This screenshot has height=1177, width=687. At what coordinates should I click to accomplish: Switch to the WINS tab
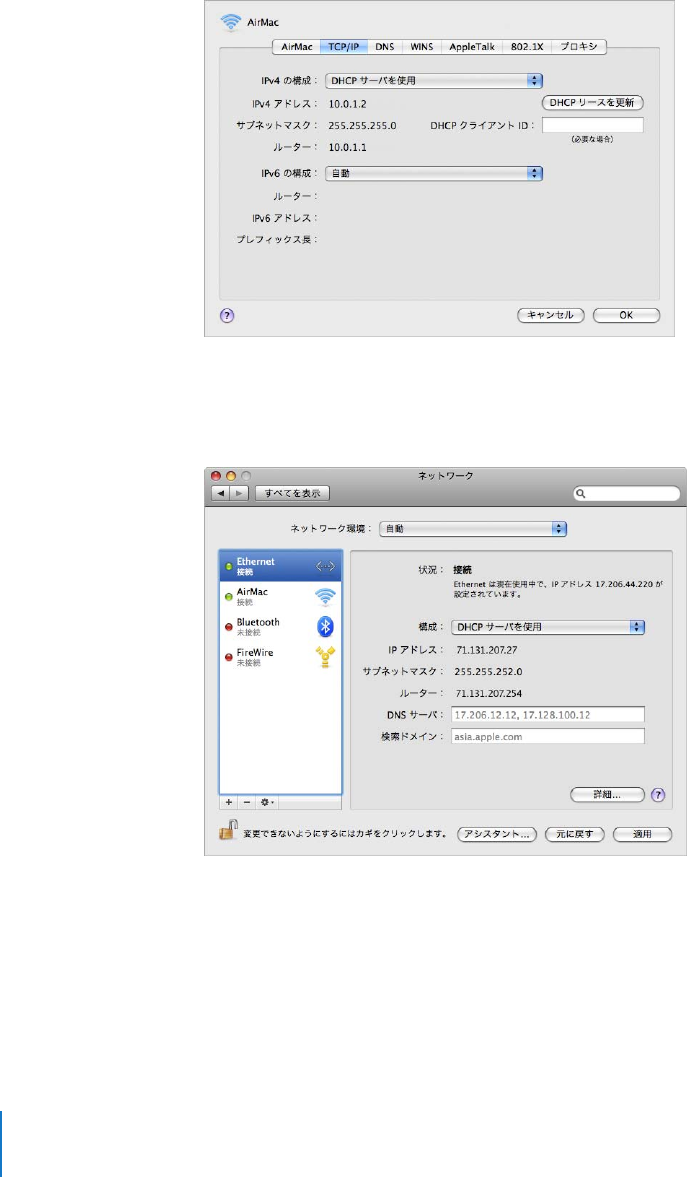pyautogui.click(x=422, y=47)
